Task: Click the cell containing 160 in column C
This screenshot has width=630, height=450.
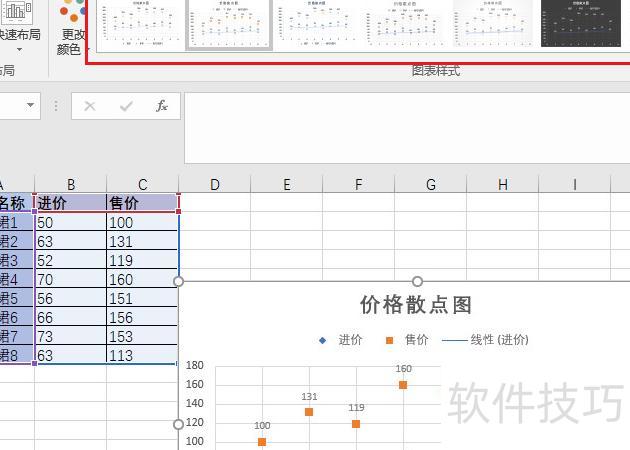Action: [143, 279]
